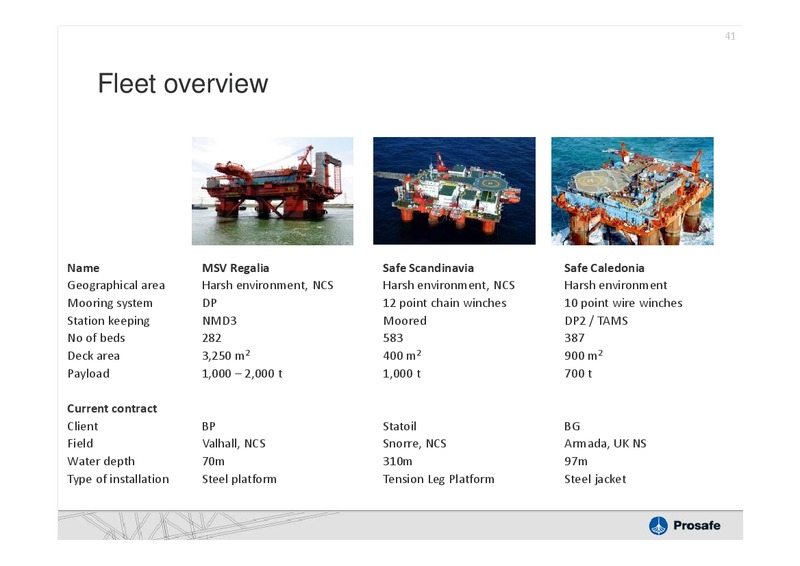800x566 pixels.
Task: Click the 'Tension Leg Platform' value
Action: (x=438, y=479)
